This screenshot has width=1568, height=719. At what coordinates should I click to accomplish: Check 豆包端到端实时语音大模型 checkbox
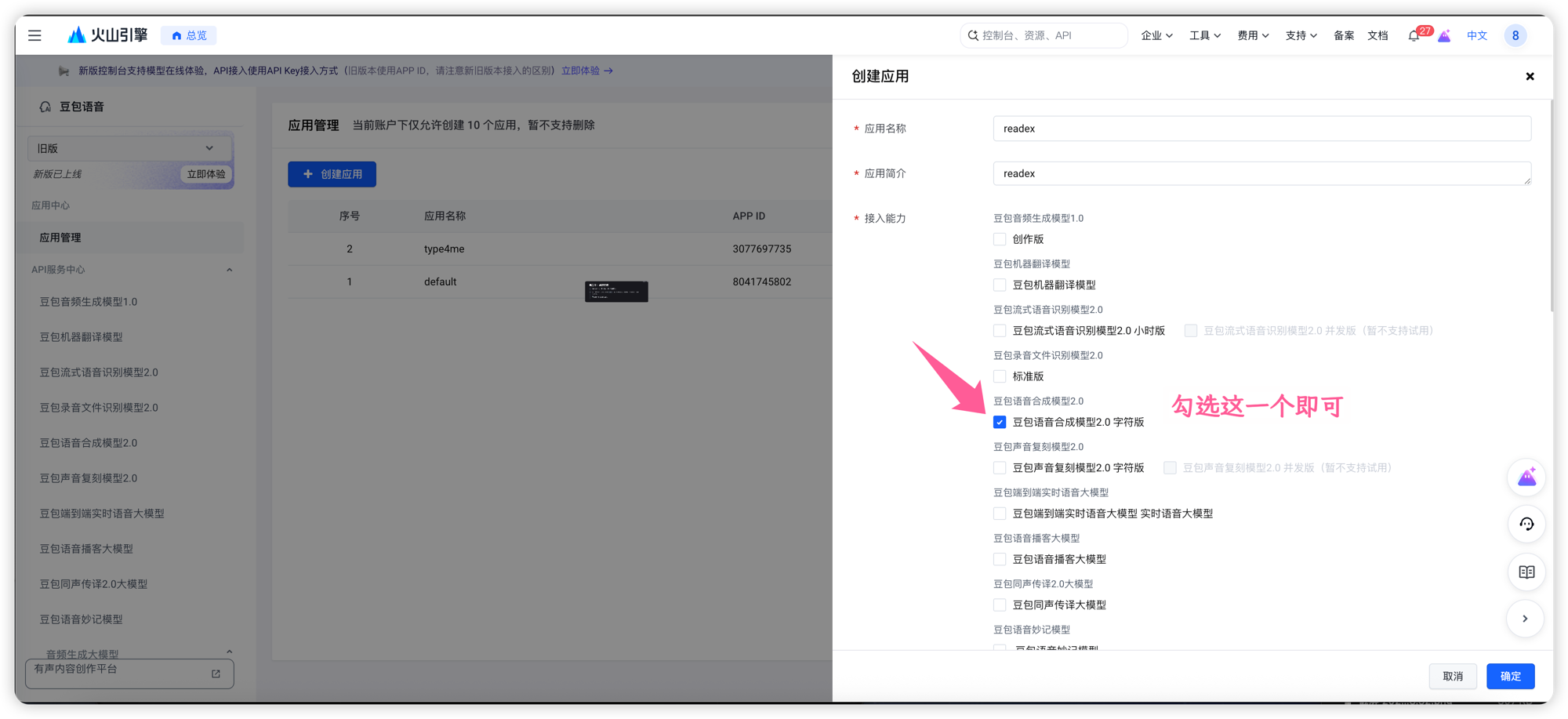click(x=1000, y=514)
